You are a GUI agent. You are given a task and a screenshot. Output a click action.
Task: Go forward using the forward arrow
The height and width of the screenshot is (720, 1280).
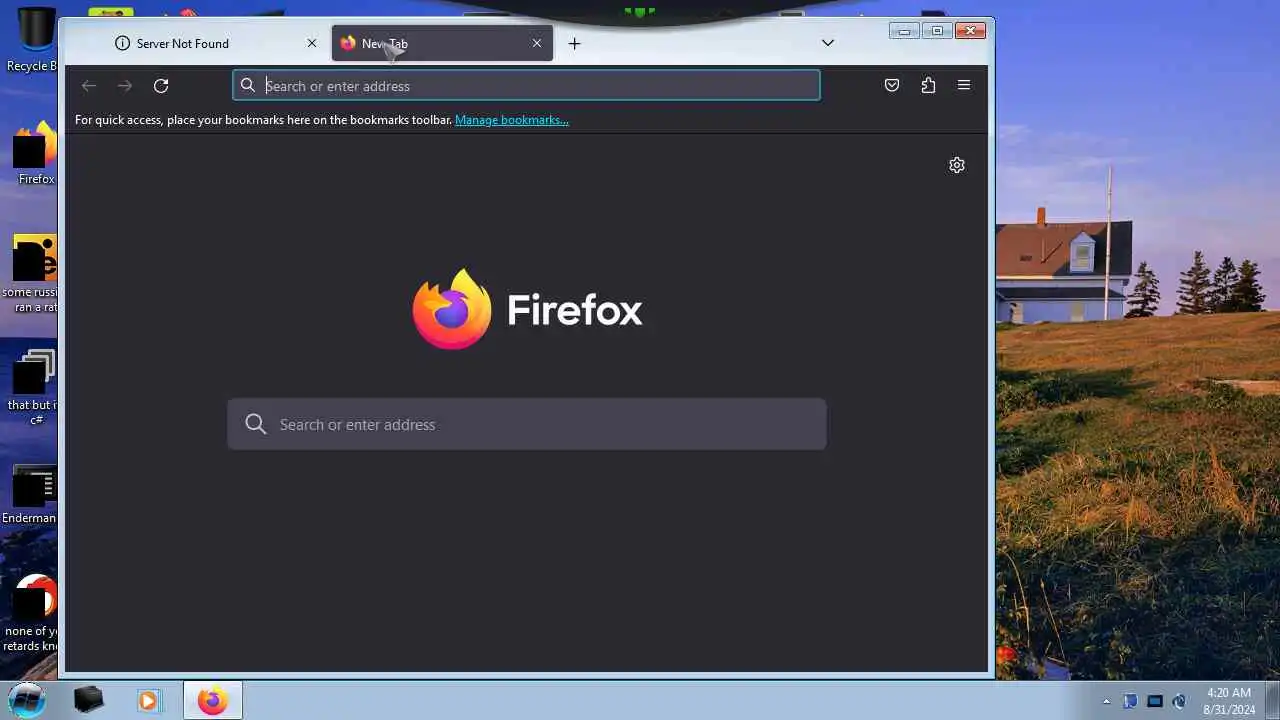(x=125, y=86)
